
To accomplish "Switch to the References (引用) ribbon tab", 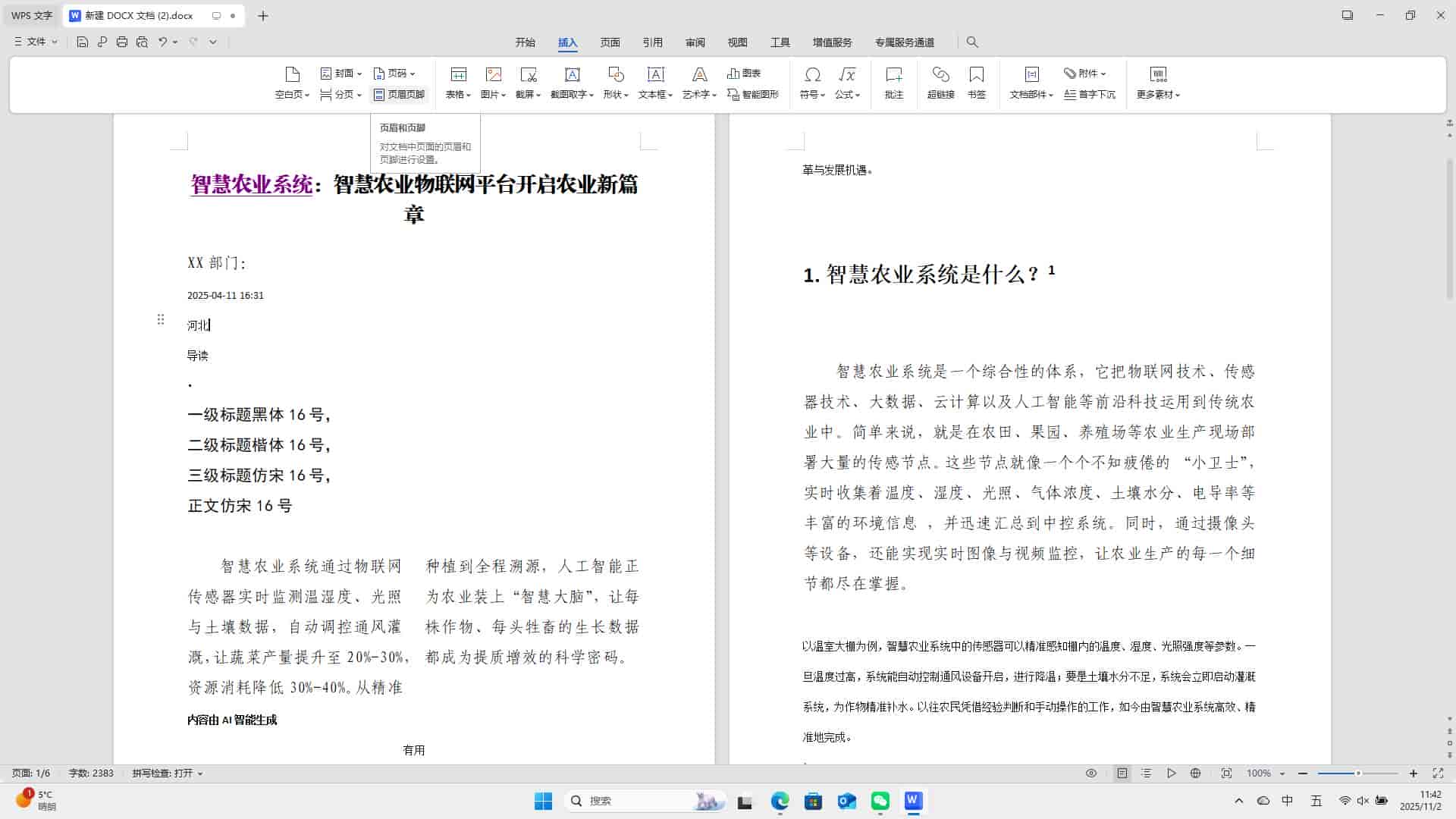I will 652,42.
